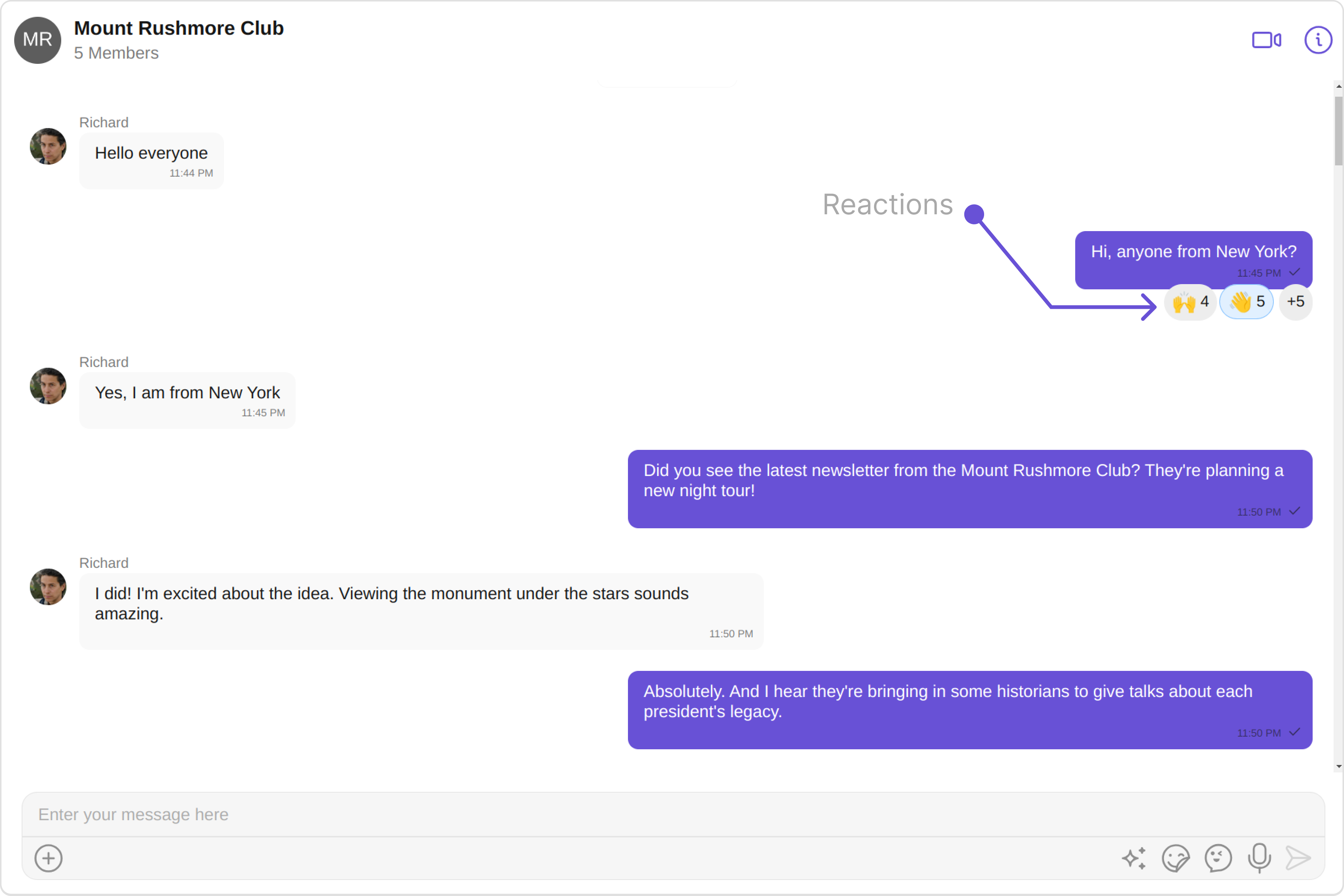Screen dimensions: 1344x896
Task: Click the MR group avatar
Action: 38,40
